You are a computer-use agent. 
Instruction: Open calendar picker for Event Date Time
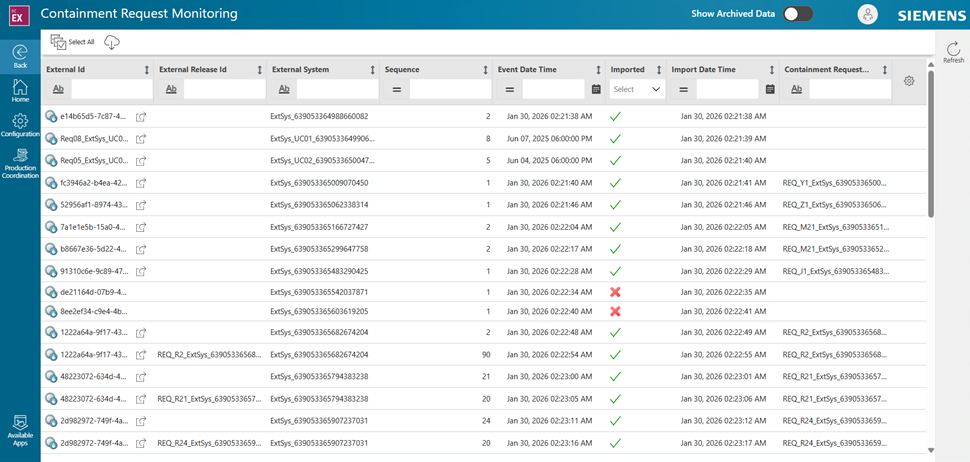click(x=596, y=89)
